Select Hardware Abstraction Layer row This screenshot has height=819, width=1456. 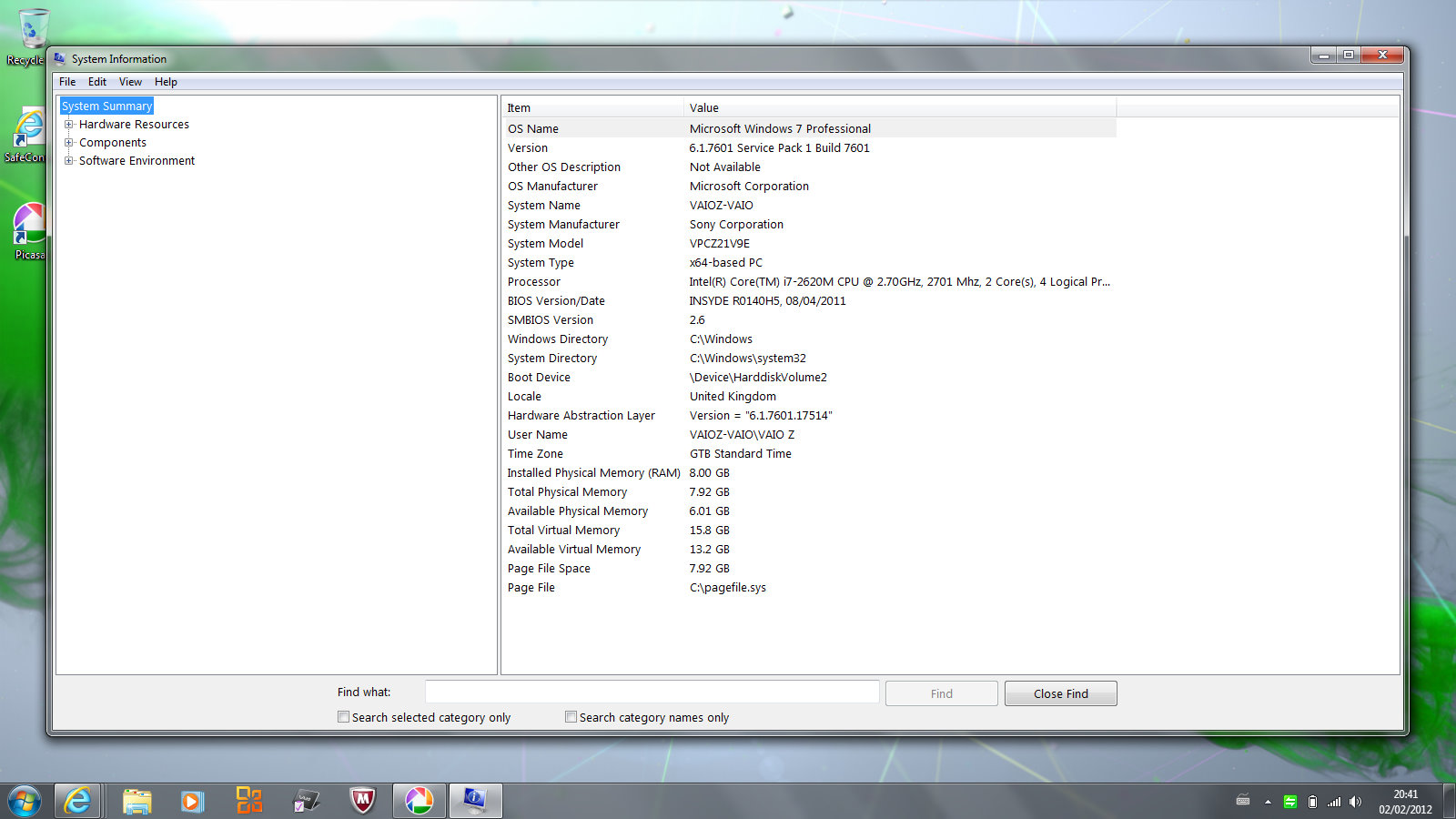(x=809, y=415)
